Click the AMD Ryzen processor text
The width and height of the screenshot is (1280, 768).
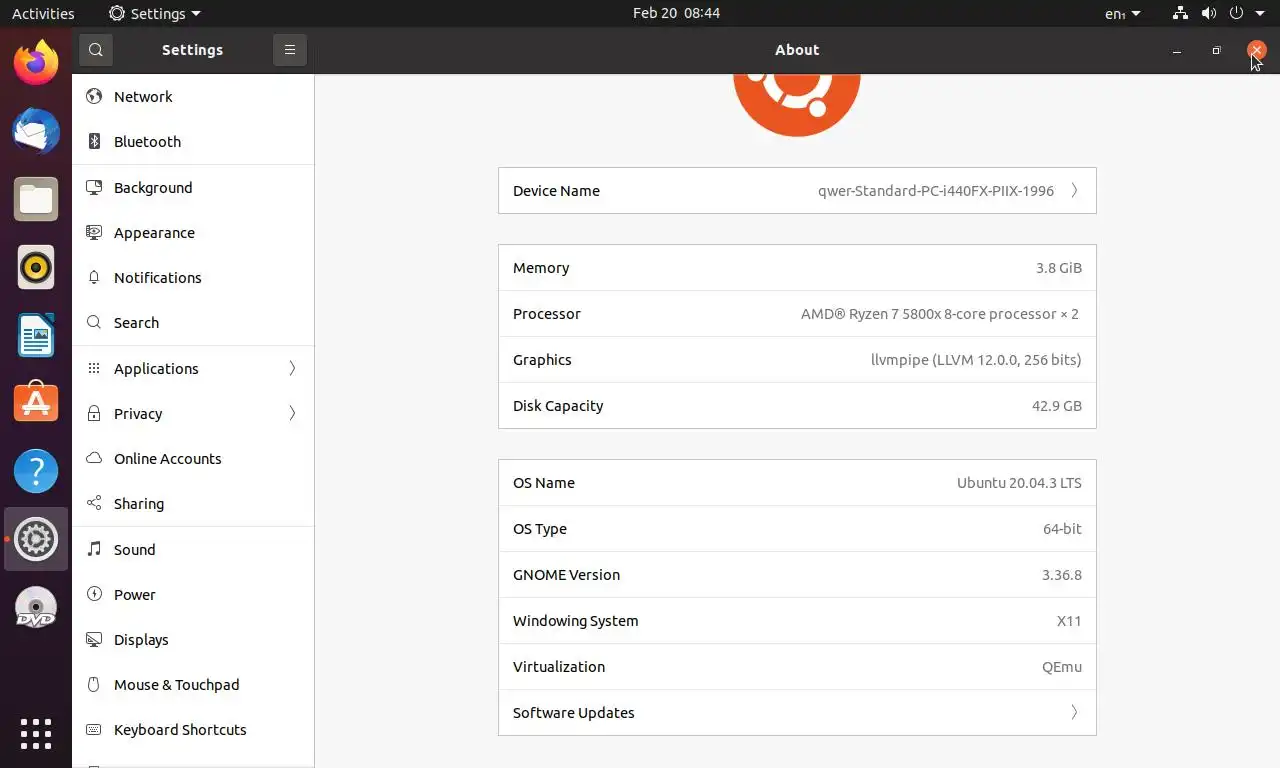(x=940, y=314)
